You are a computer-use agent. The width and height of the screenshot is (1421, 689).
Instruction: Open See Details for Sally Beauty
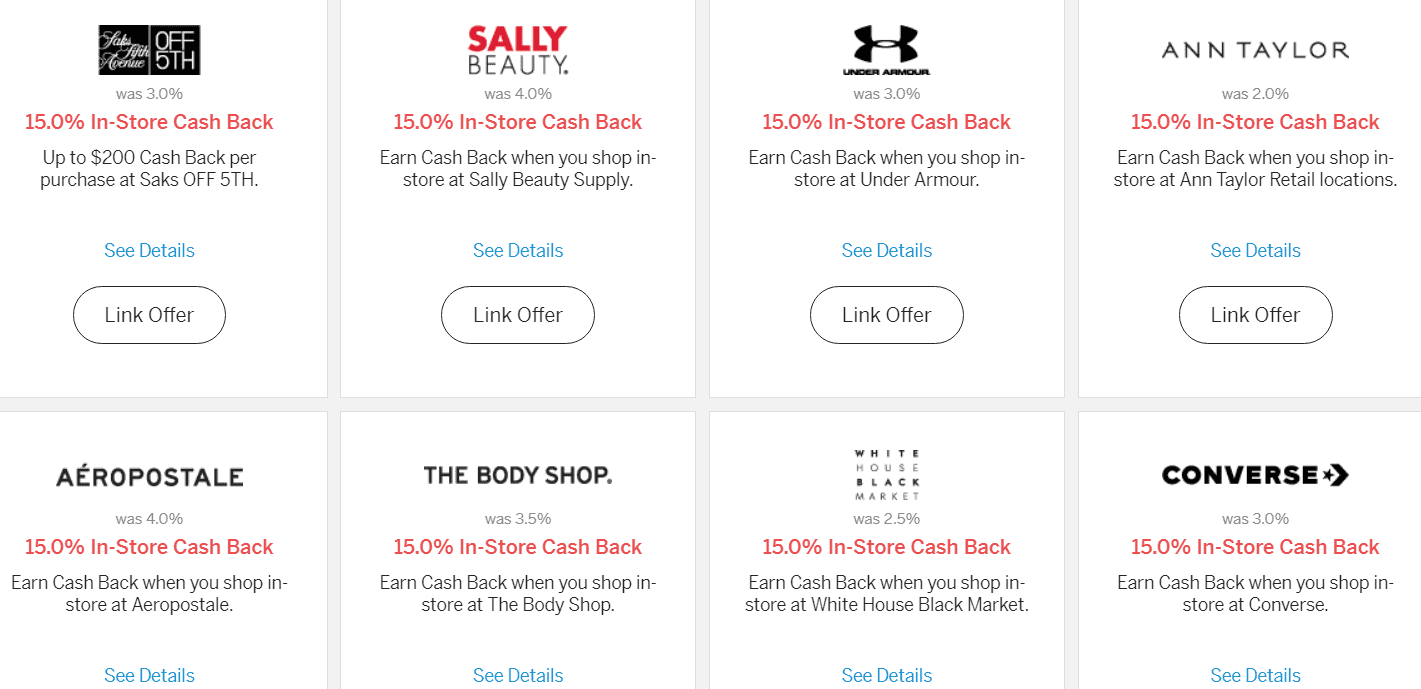point(518,251)
